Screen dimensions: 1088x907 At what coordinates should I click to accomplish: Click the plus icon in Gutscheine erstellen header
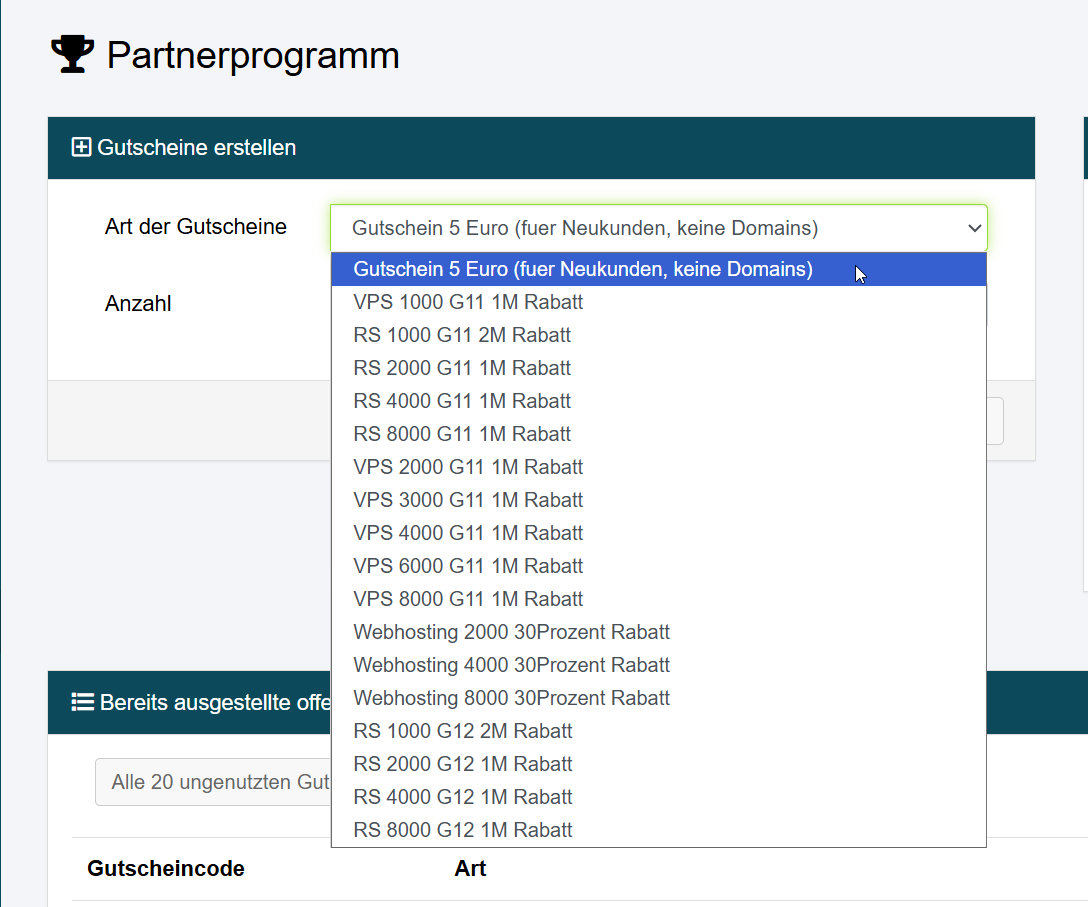81,148
